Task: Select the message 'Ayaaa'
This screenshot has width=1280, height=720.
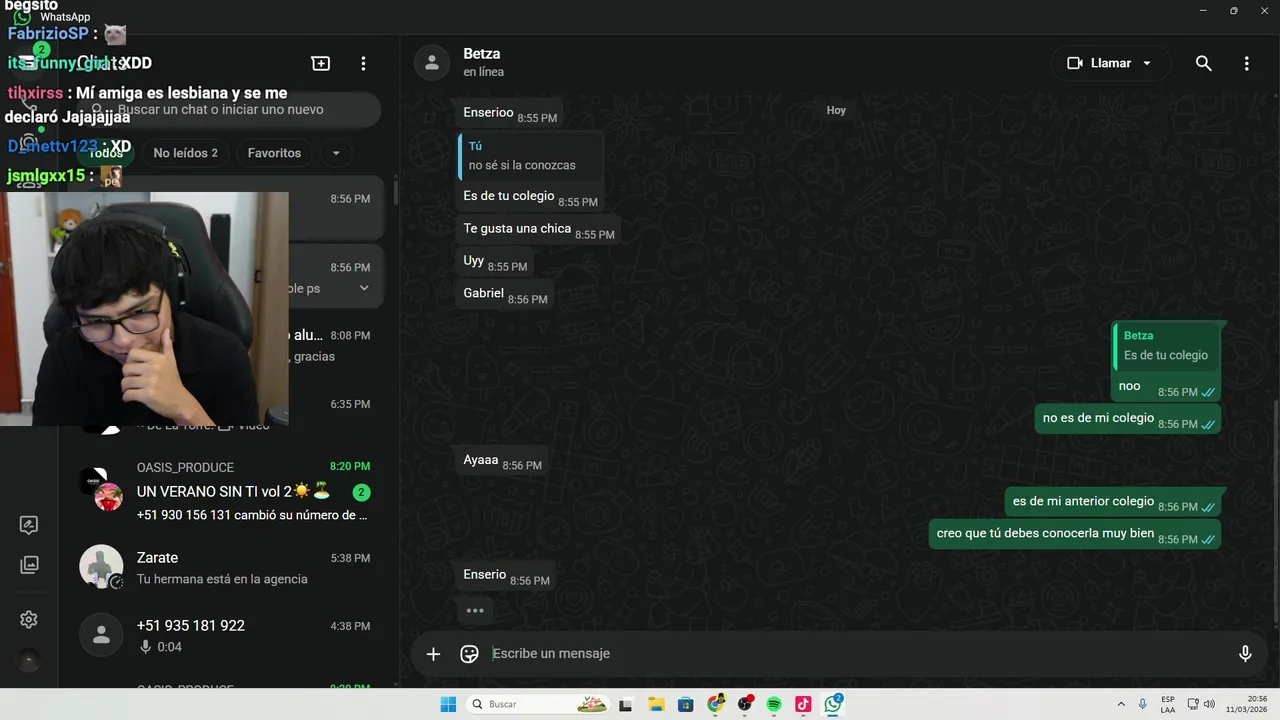Action: coord(502,461)
